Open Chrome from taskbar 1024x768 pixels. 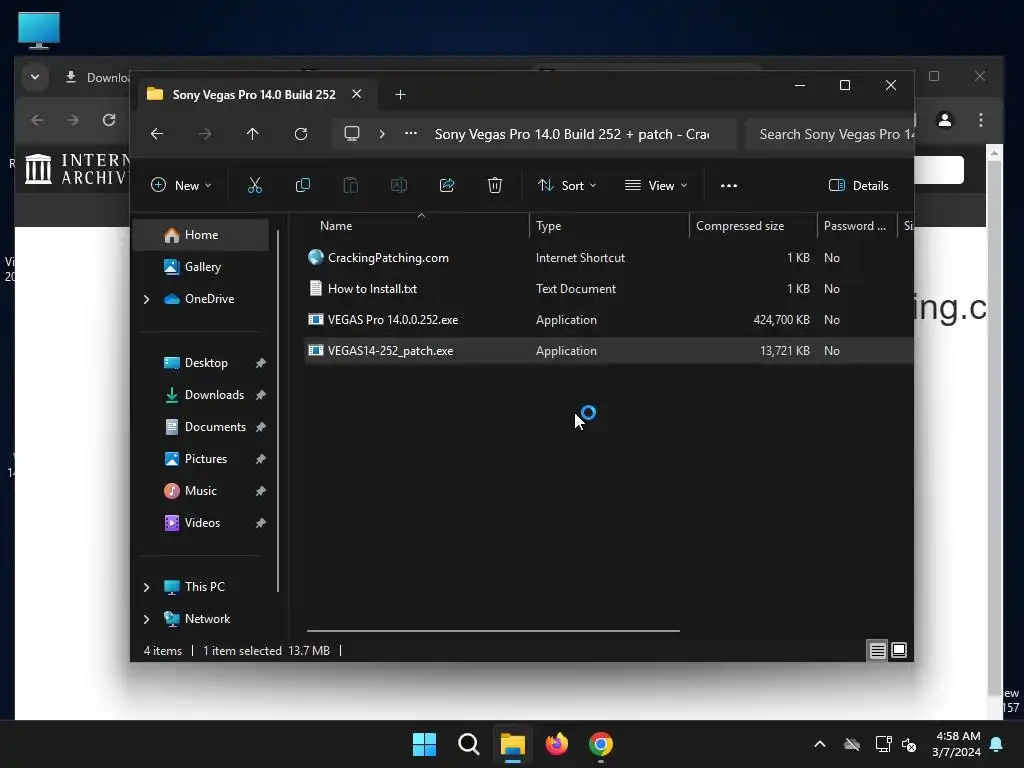(601, 744)
